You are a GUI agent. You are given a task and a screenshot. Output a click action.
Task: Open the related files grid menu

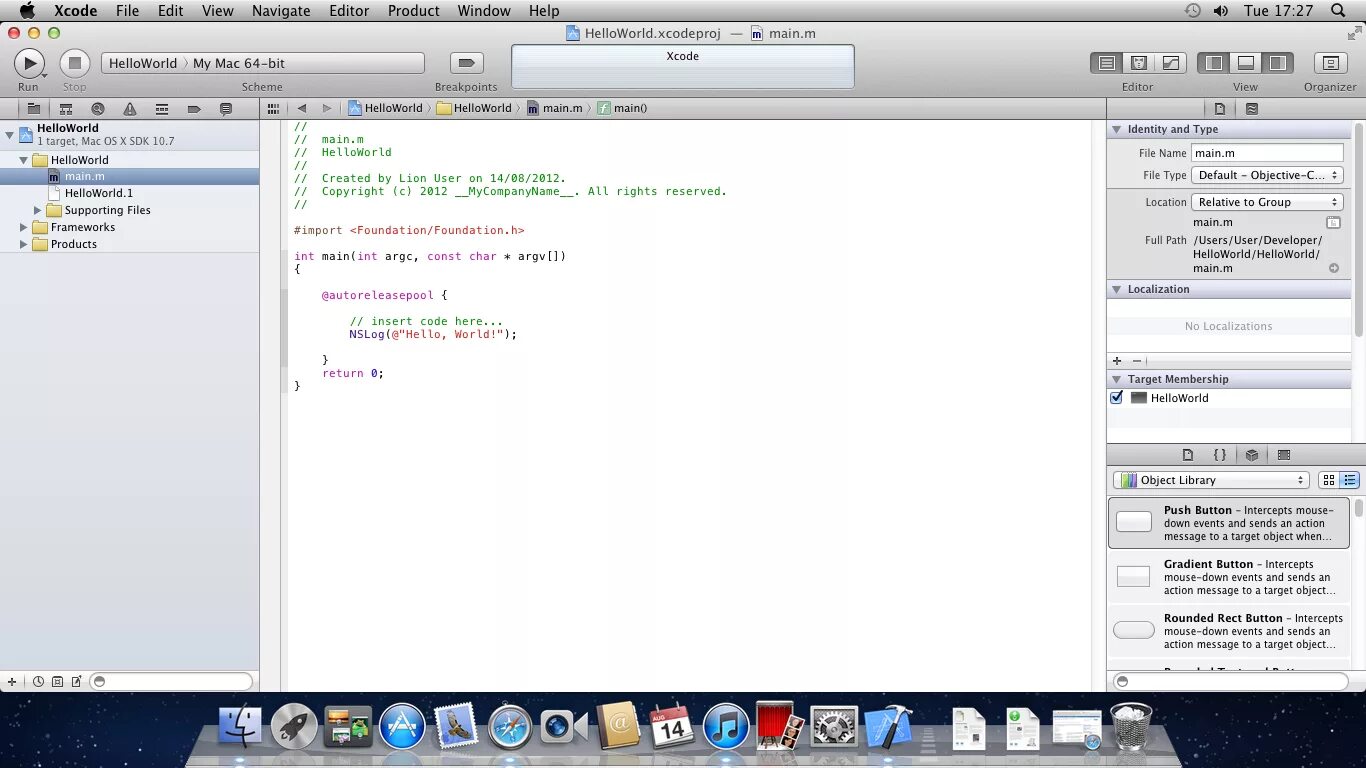pos(273,108)
